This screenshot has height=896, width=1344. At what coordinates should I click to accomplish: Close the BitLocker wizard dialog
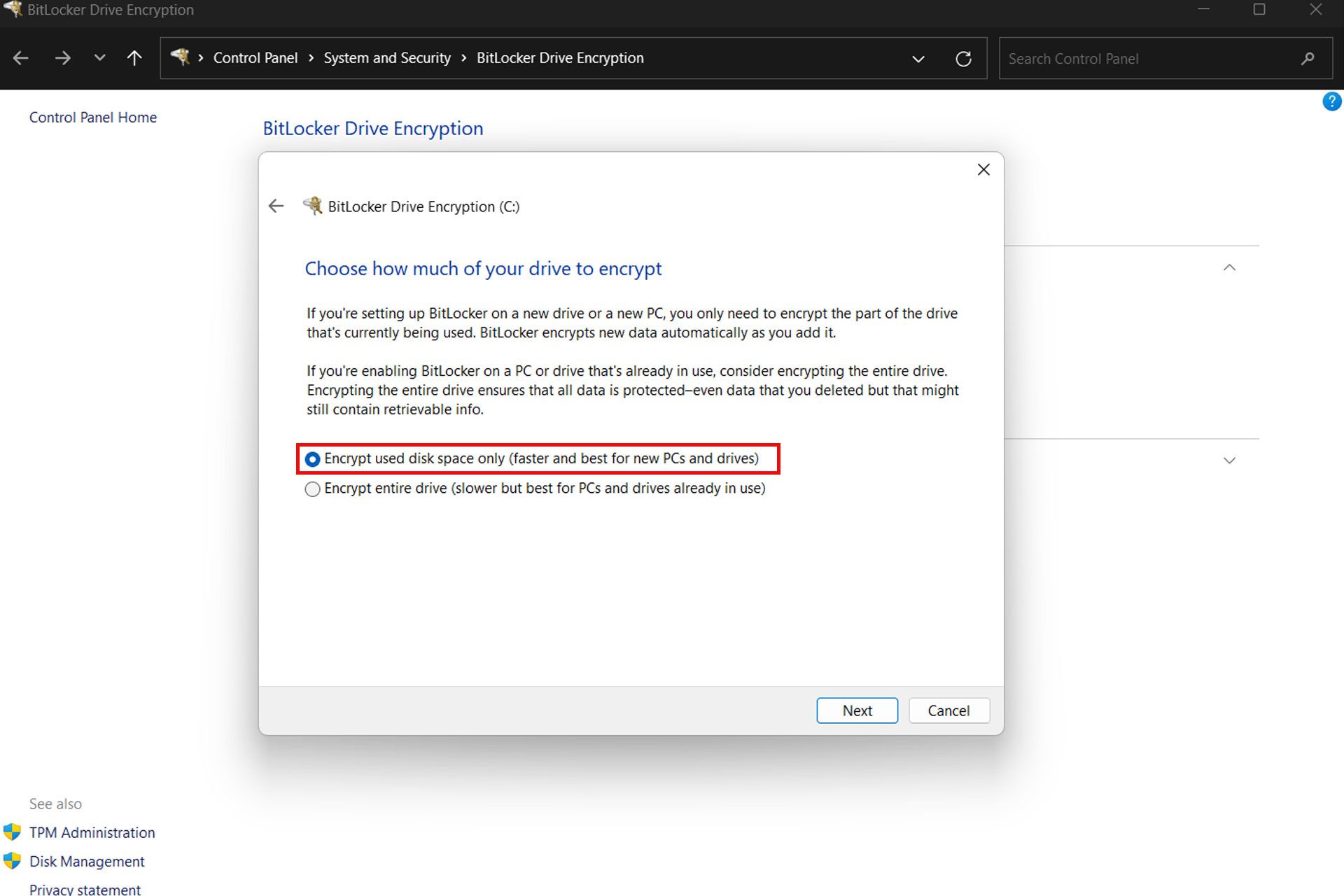click(983, 169)
